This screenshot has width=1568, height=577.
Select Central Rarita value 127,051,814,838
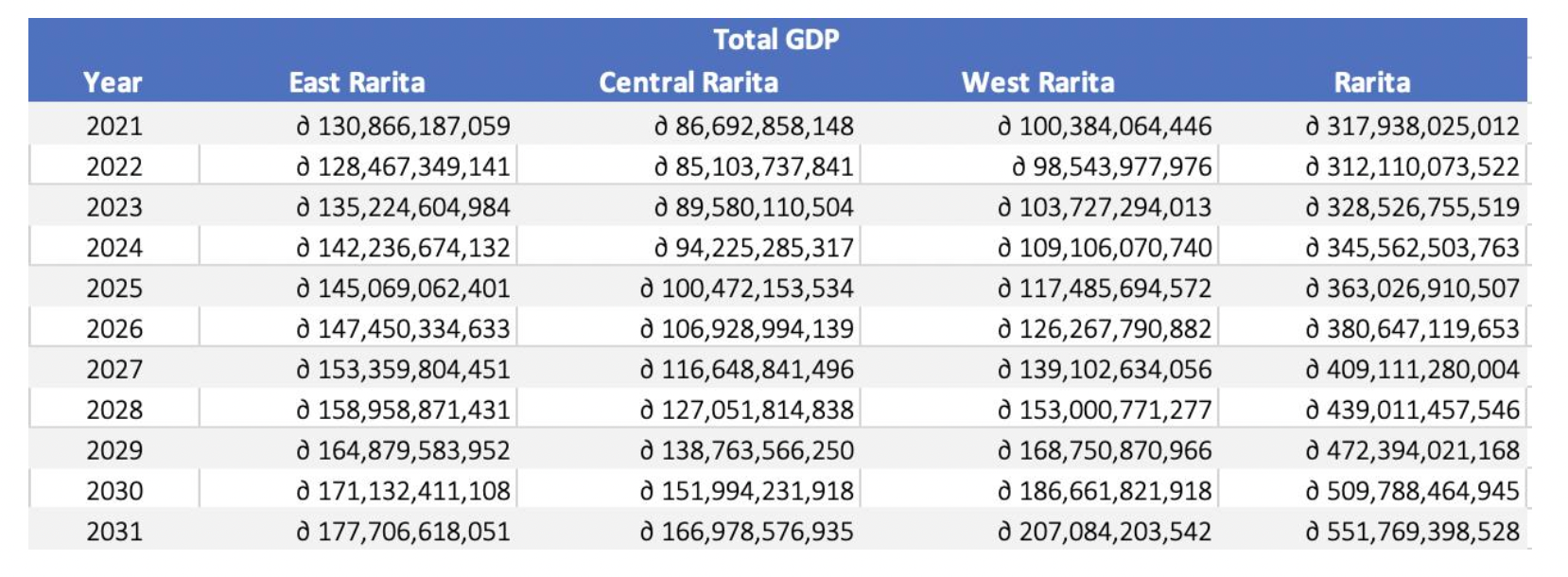click(747, 411)
